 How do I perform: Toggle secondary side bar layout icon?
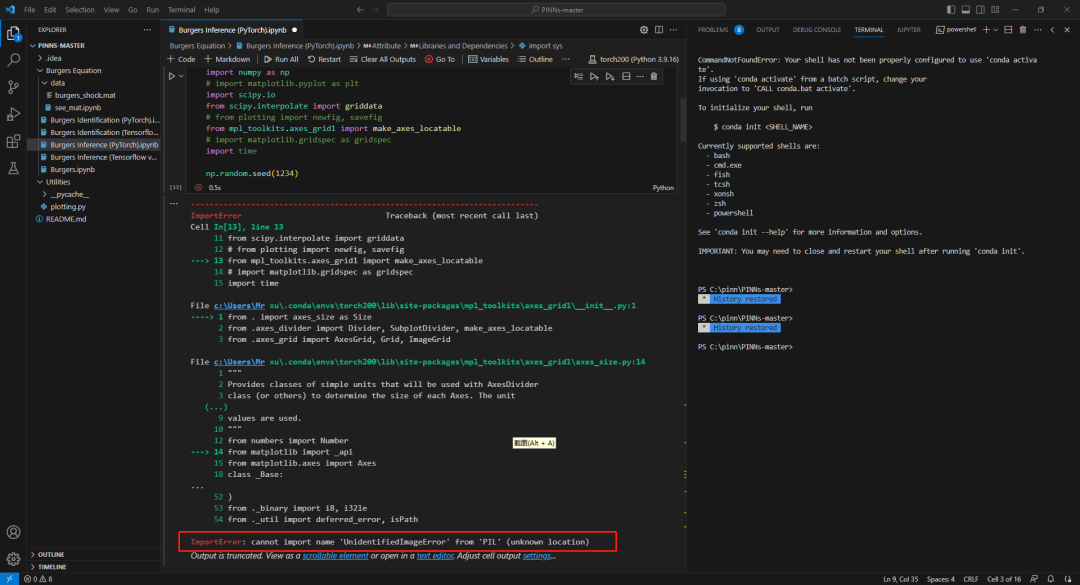pyautogui.click(x=980, y=10)
